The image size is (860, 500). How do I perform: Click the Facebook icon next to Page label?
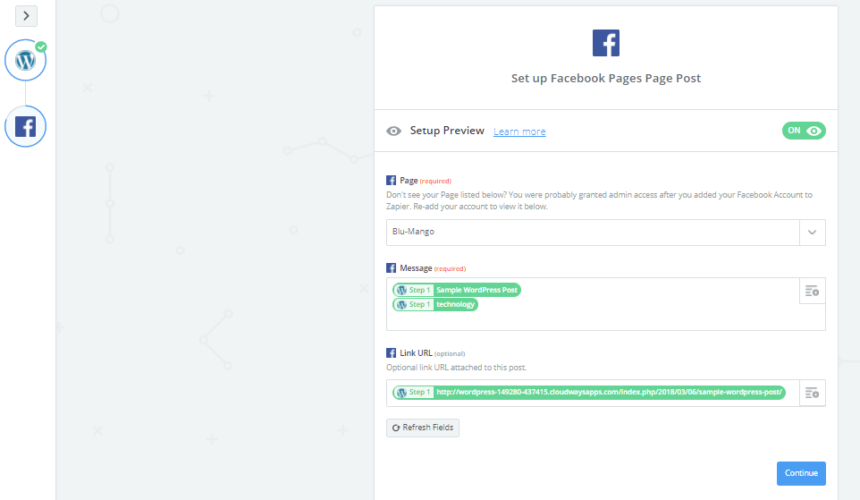[391, 180]
